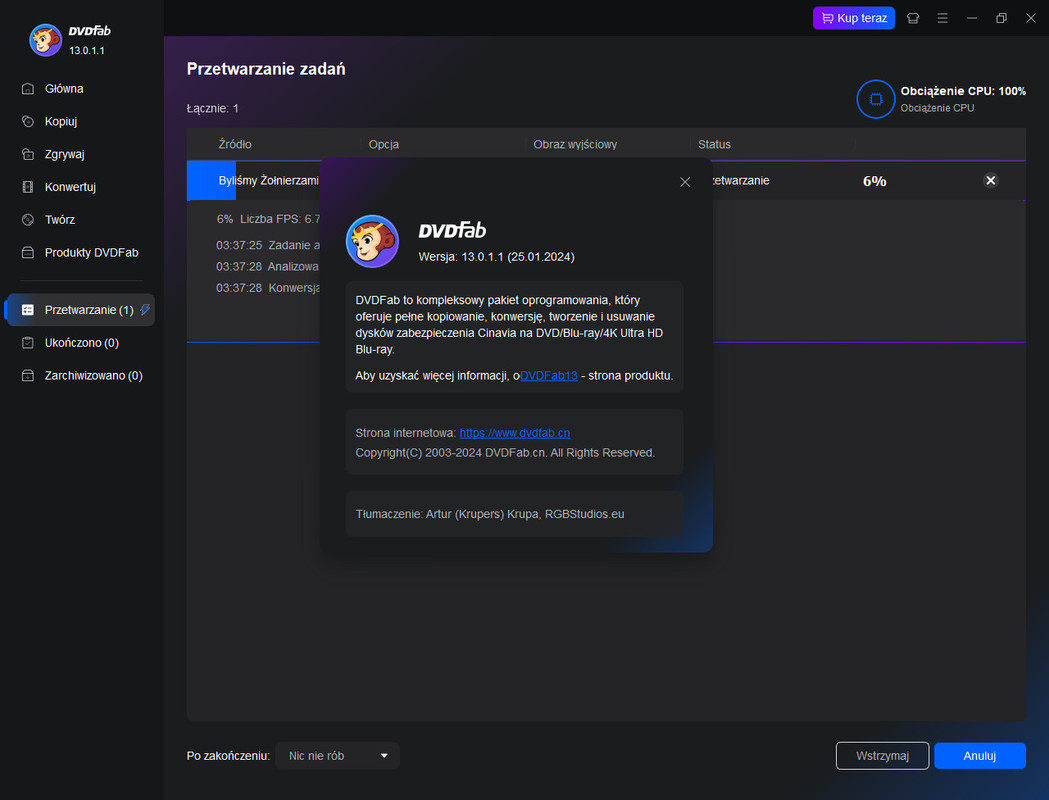Click the 13.0.1.1 version number in sidebar
This screenshot has height=800, width=1049.
coord(87,51)
